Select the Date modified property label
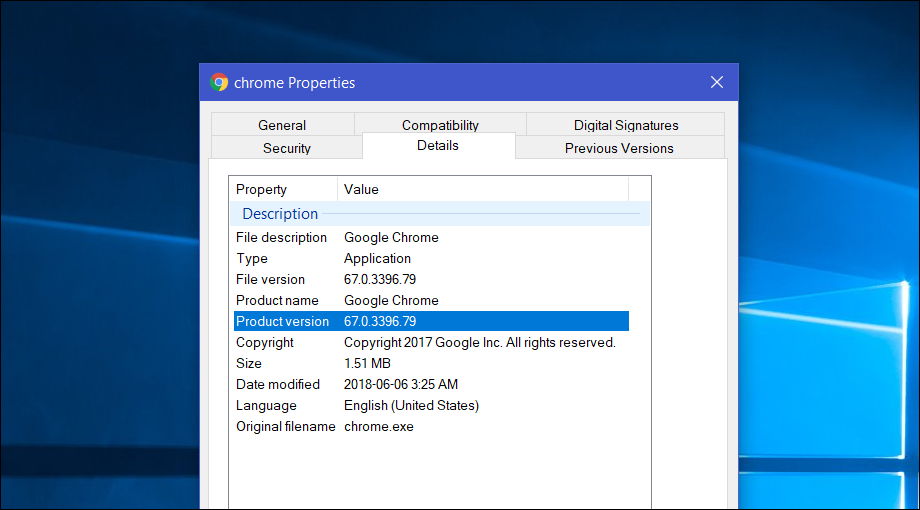 pyautogui.click(x=278, y=384)
